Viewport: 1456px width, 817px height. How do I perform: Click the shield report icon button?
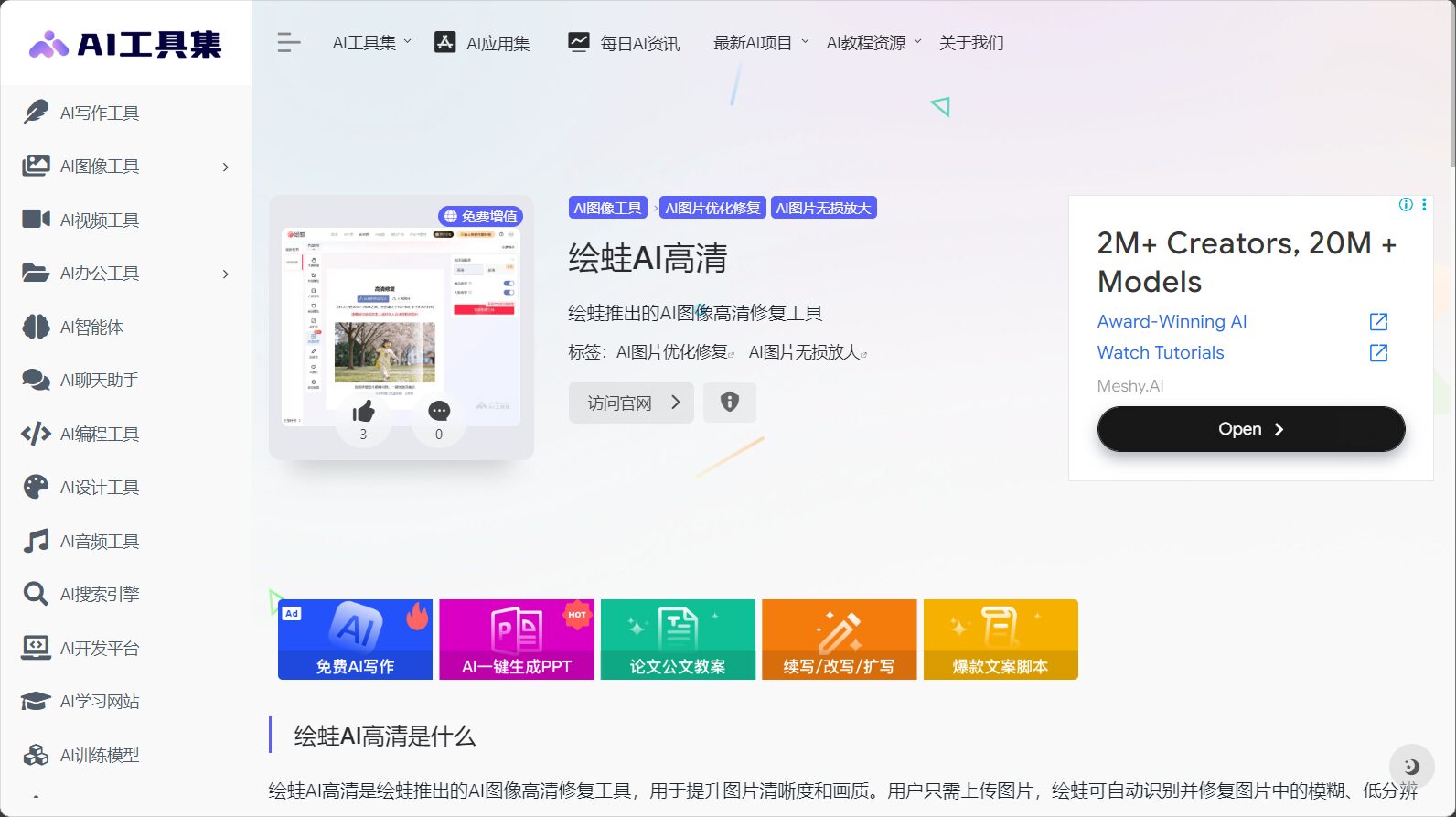tap(730, 402)
